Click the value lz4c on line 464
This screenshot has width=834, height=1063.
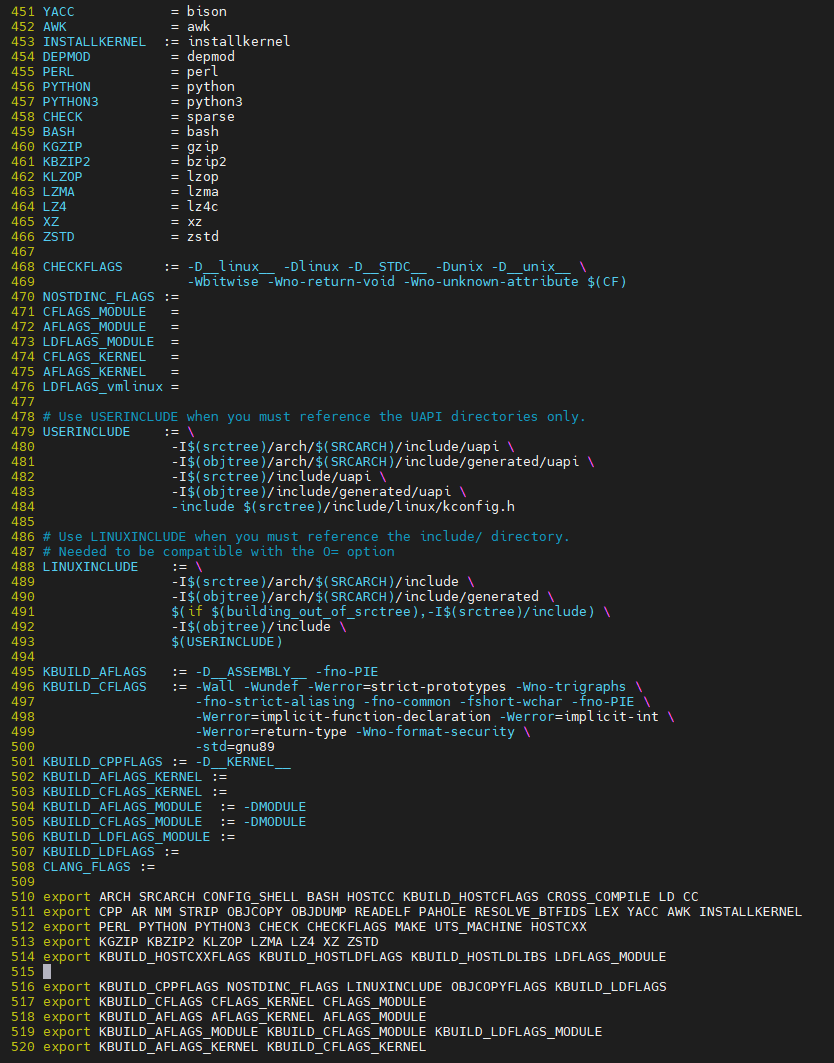203,206
